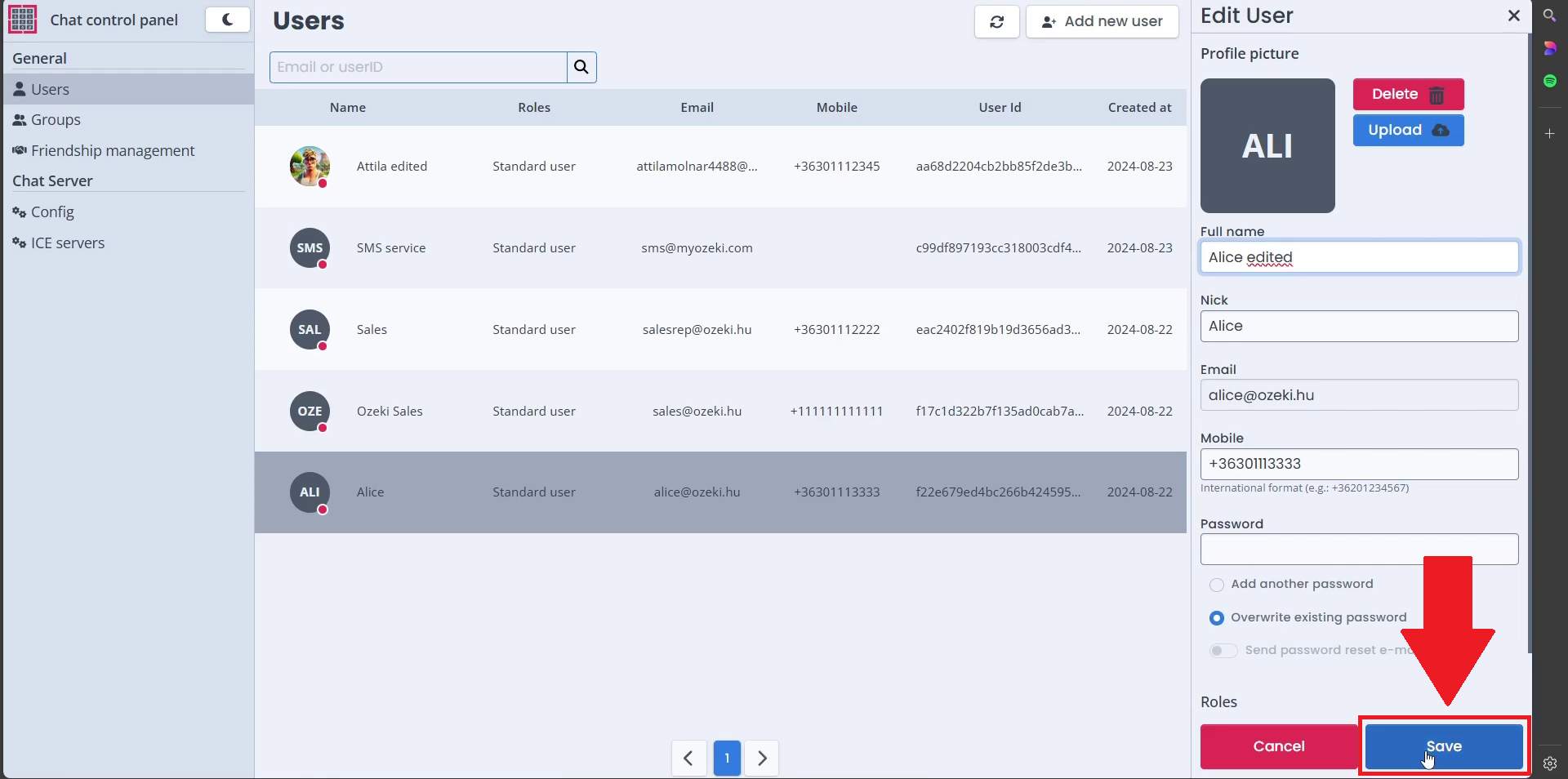Click the search magnifier button
The height and width of the screenshot is (779, 1568).
pyautogui.click(x=581, y=67)
